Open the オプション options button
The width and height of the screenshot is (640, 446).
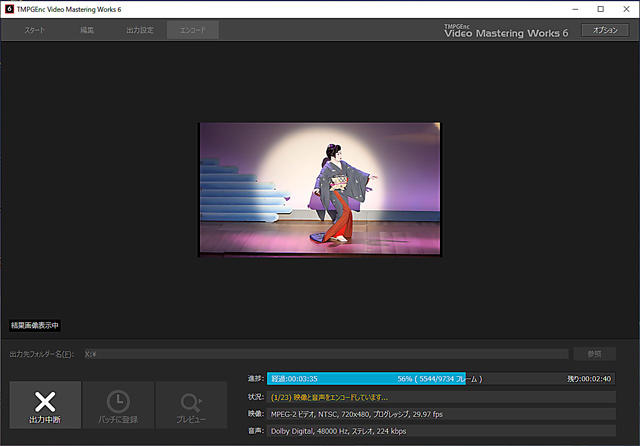click(x=605, y=31)
